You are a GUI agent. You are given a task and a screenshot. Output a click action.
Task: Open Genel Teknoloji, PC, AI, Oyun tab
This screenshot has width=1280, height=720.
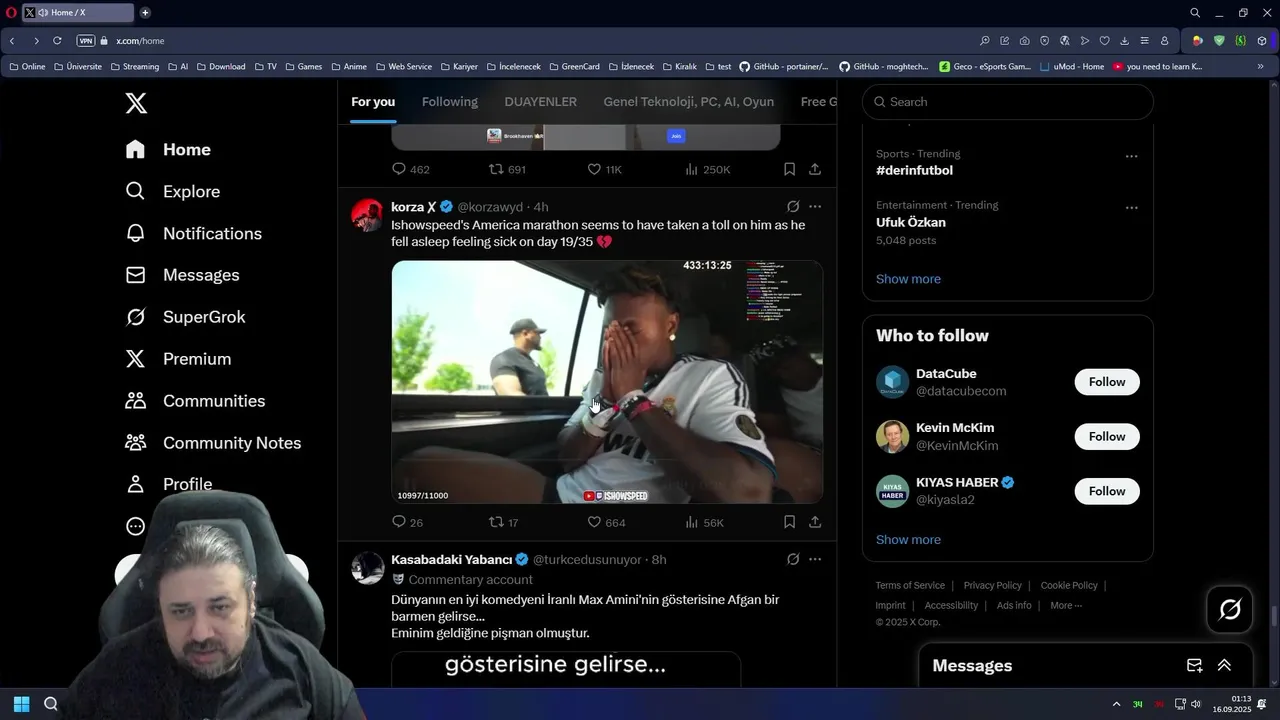click(689, 102)
